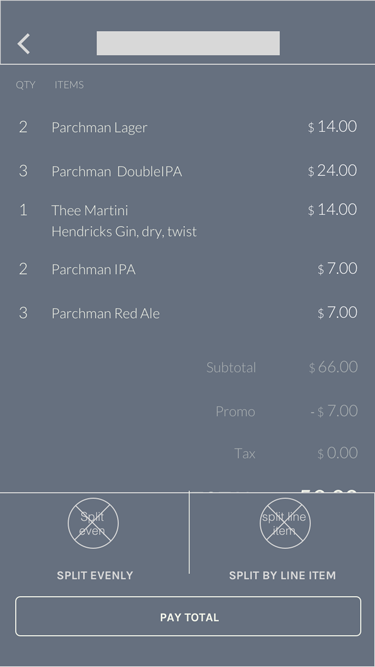Click the Subtotal $66.00 amount
Screen dimensions: 375x667
point(333,367)
